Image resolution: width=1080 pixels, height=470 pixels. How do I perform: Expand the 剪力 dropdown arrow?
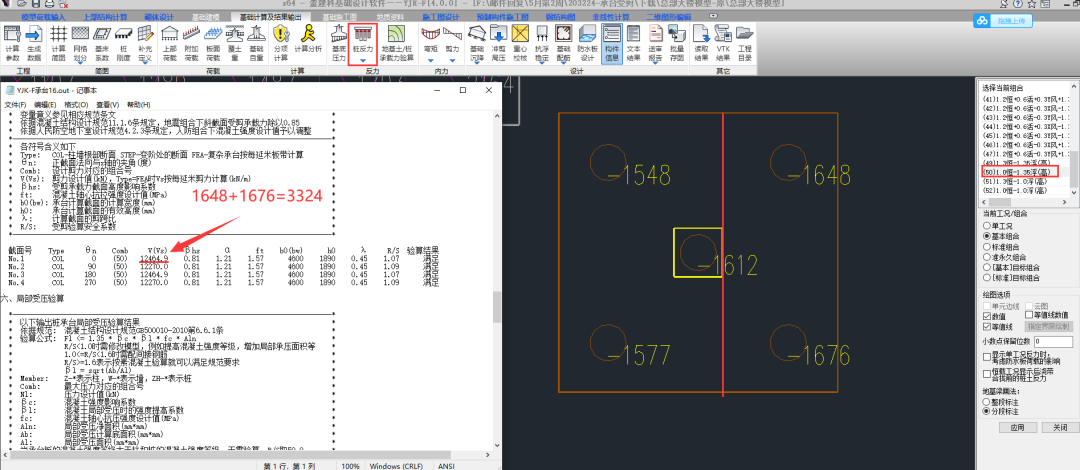453,60
